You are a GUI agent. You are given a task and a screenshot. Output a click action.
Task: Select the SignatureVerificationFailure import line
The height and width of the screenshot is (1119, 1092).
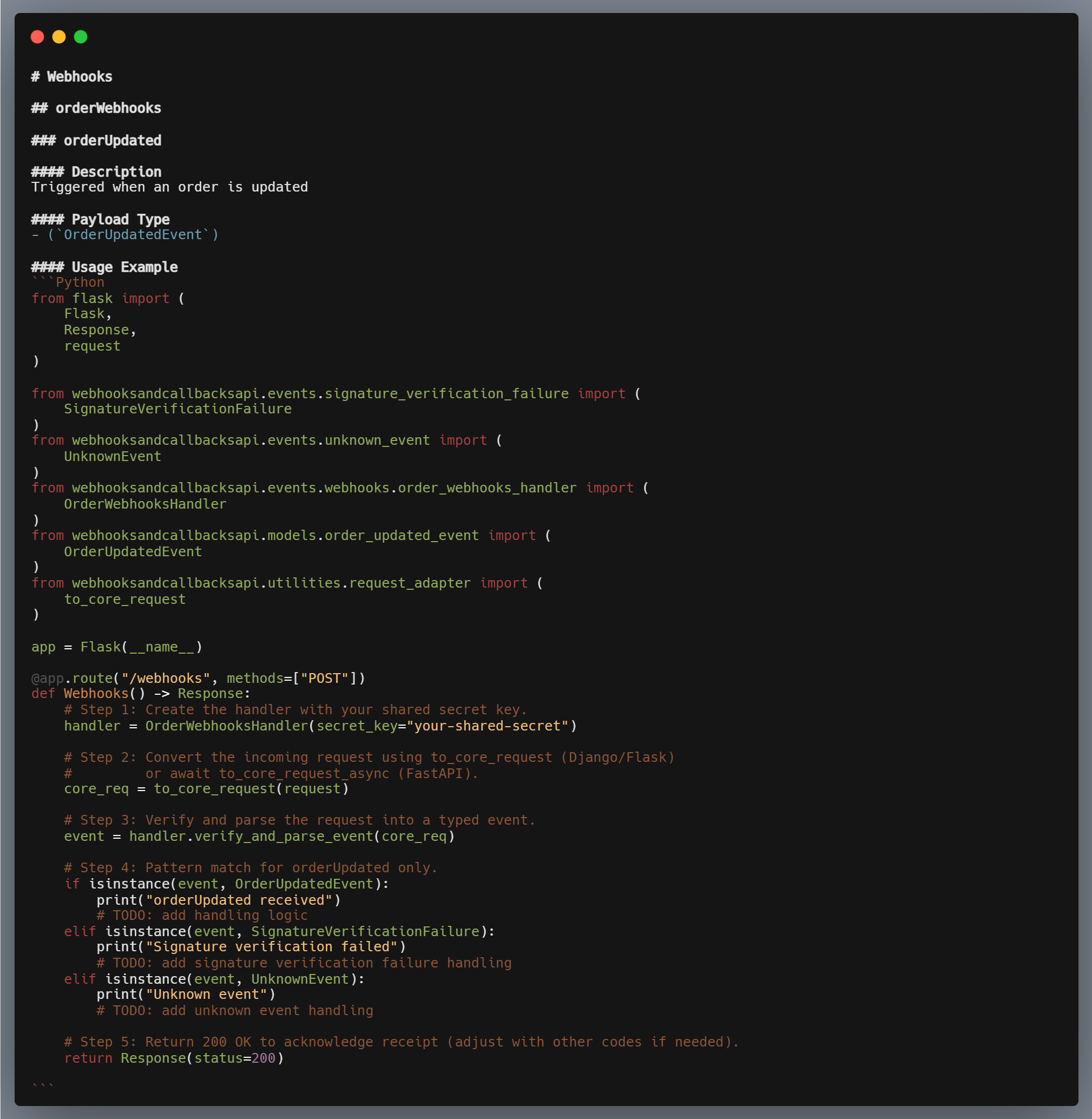[177, 409]
